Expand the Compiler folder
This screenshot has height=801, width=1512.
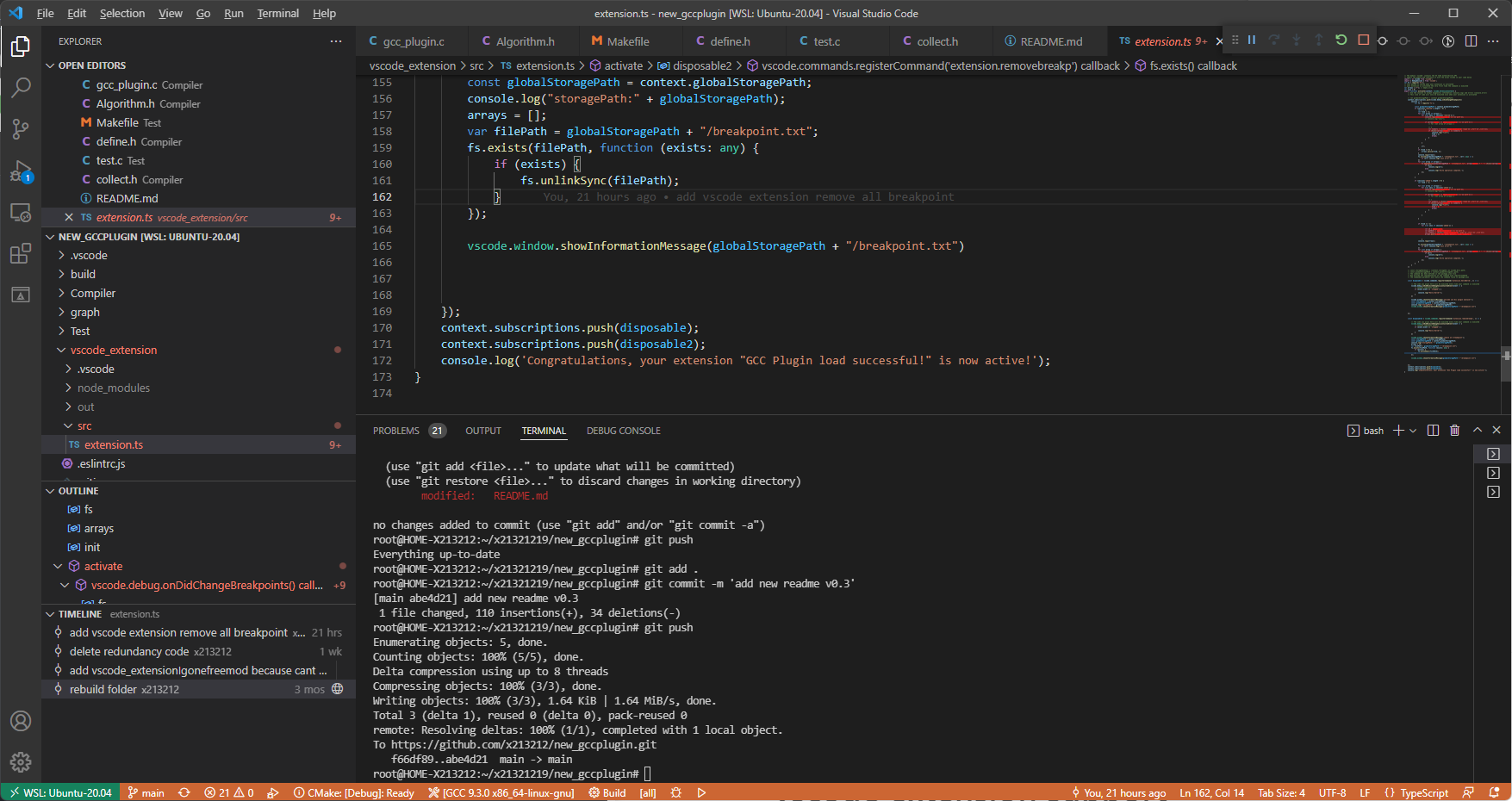(x=92, y=294)
